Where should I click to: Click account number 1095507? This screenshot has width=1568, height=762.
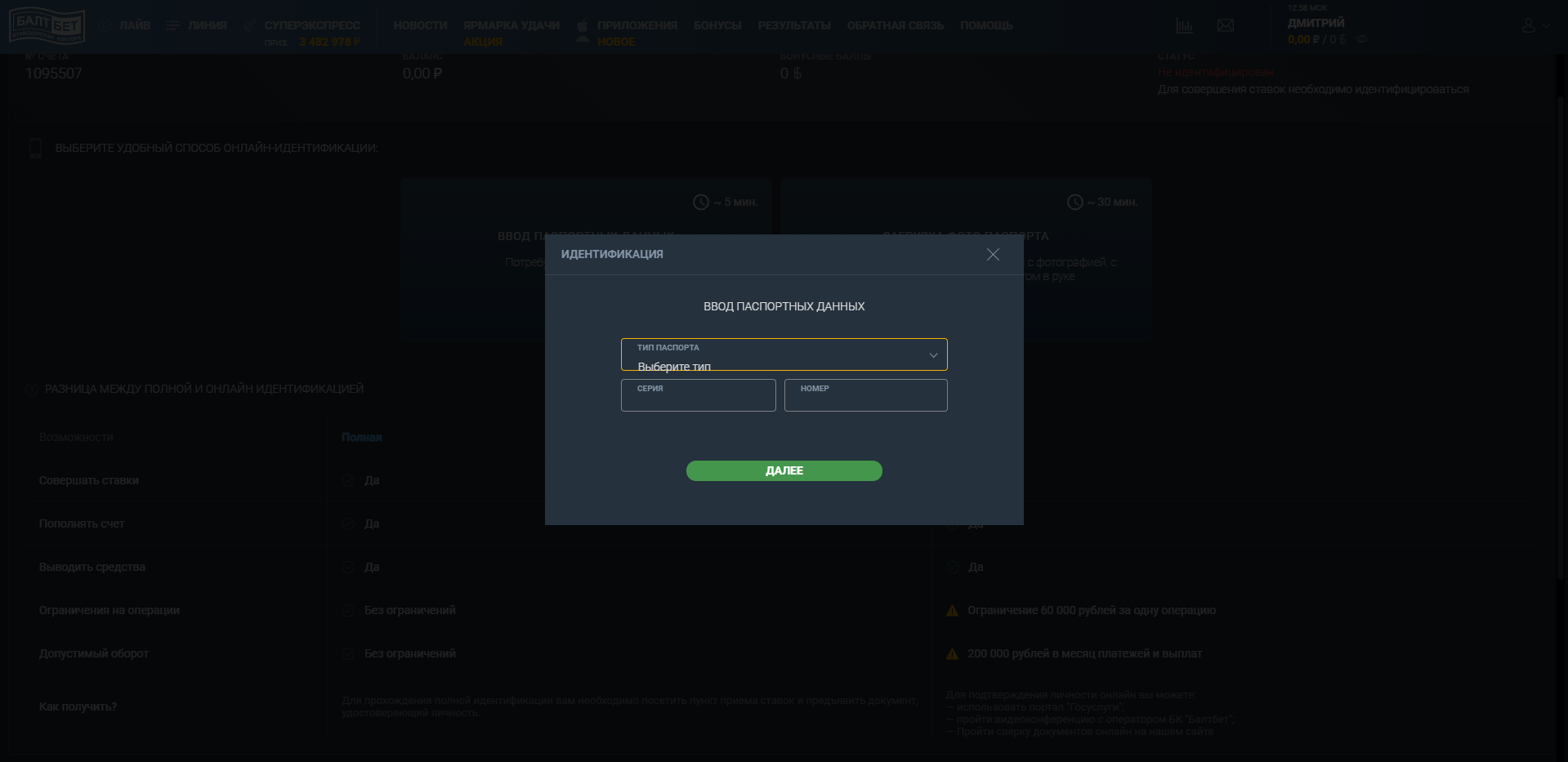pos(54,74)
